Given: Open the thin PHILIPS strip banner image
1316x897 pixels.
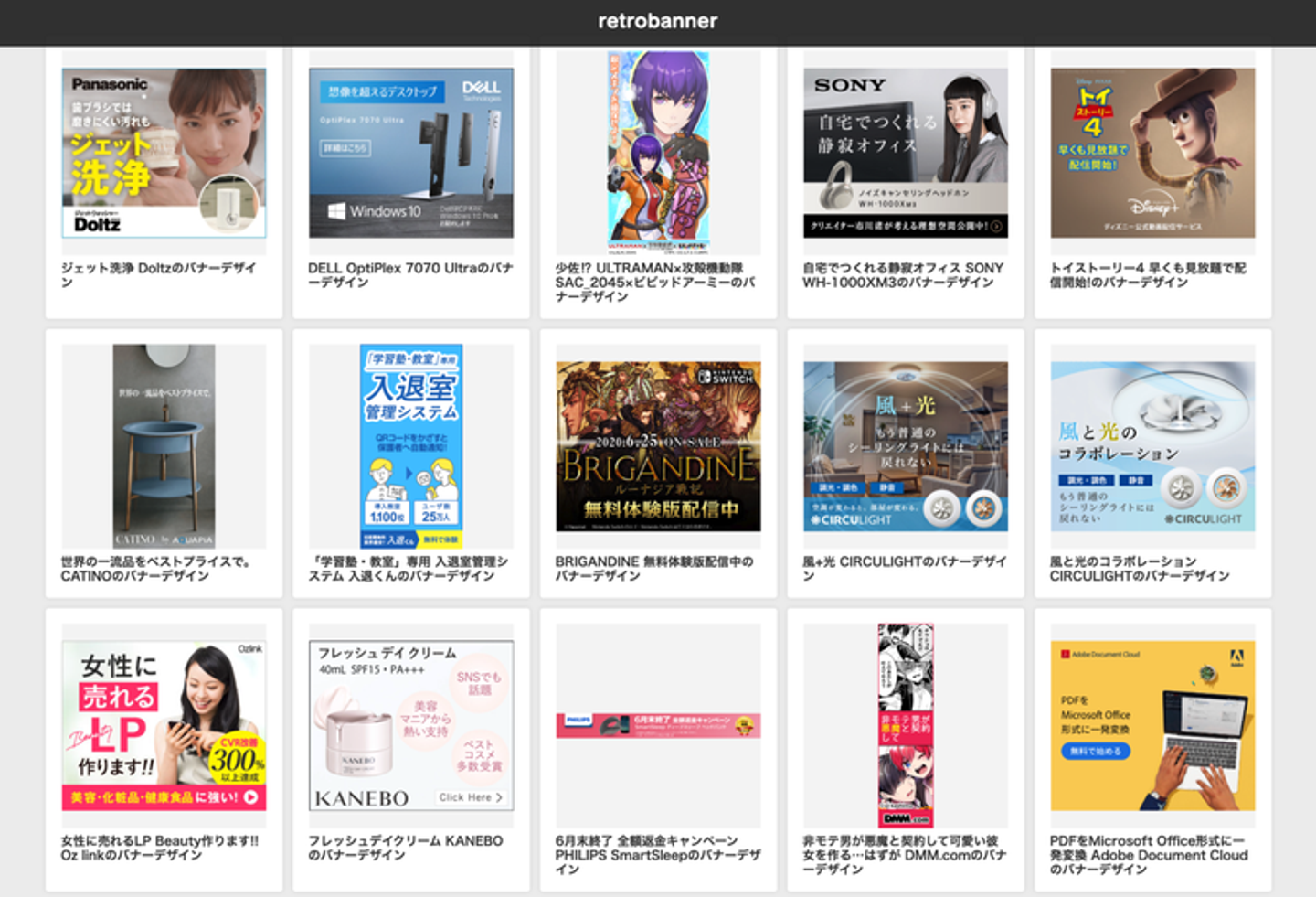Looking at the screenshot, I should (658, 726).
